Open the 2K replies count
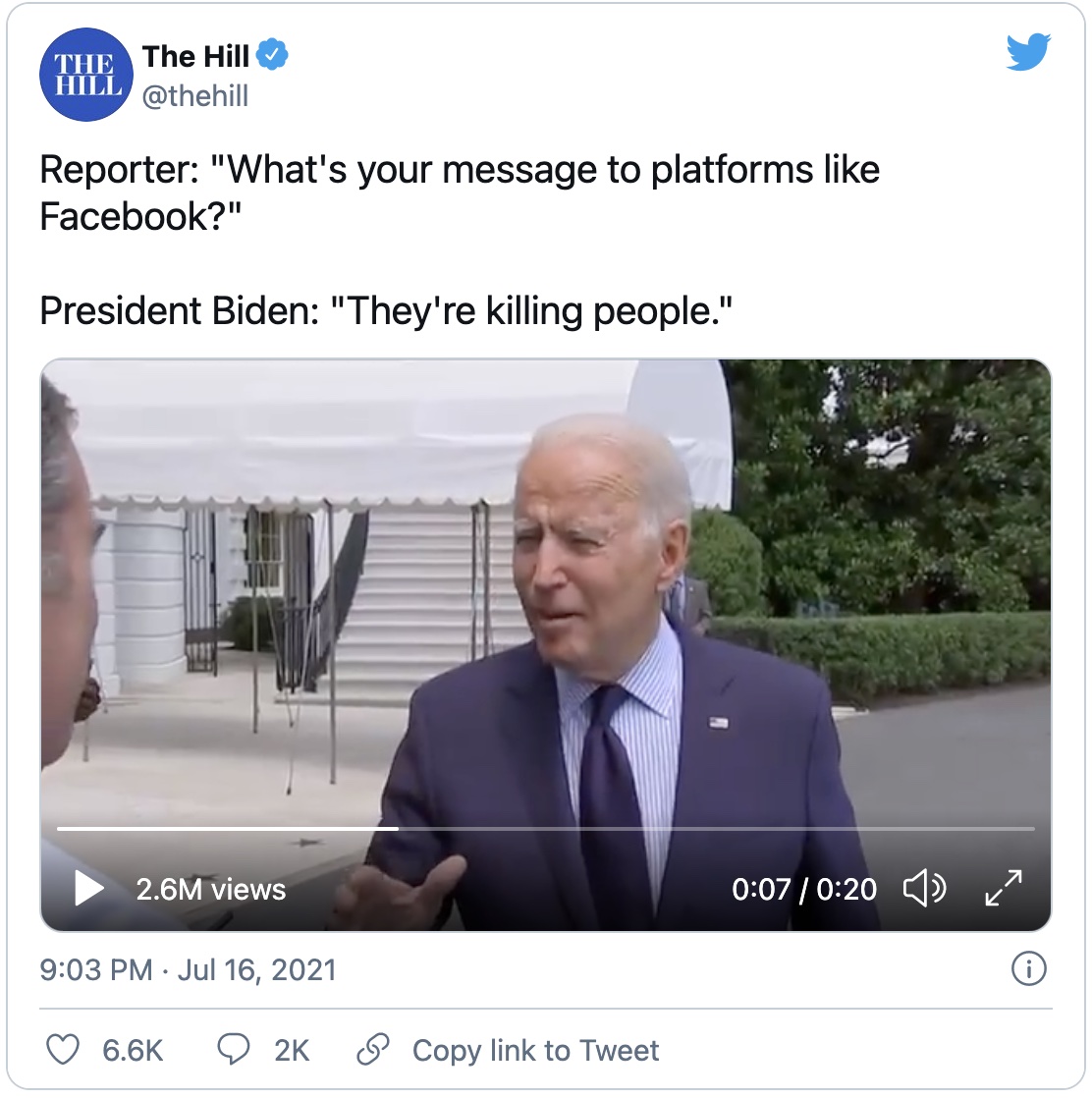Image resolution: width=1092 pixels, height=1098 pixels. tap(292, 1050)
